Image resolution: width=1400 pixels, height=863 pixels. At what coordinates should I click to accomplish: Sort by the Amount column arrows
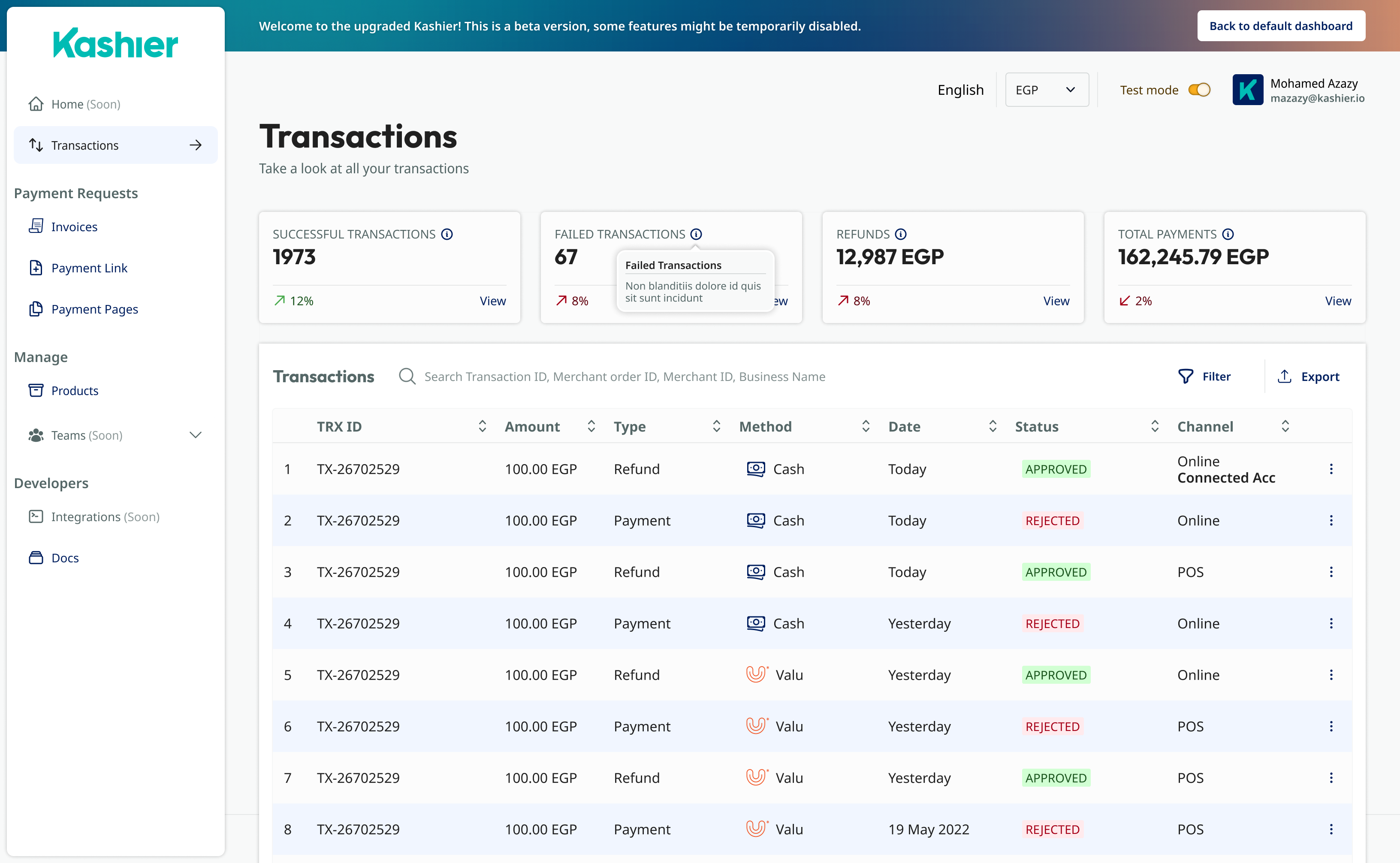pos(591,426)
